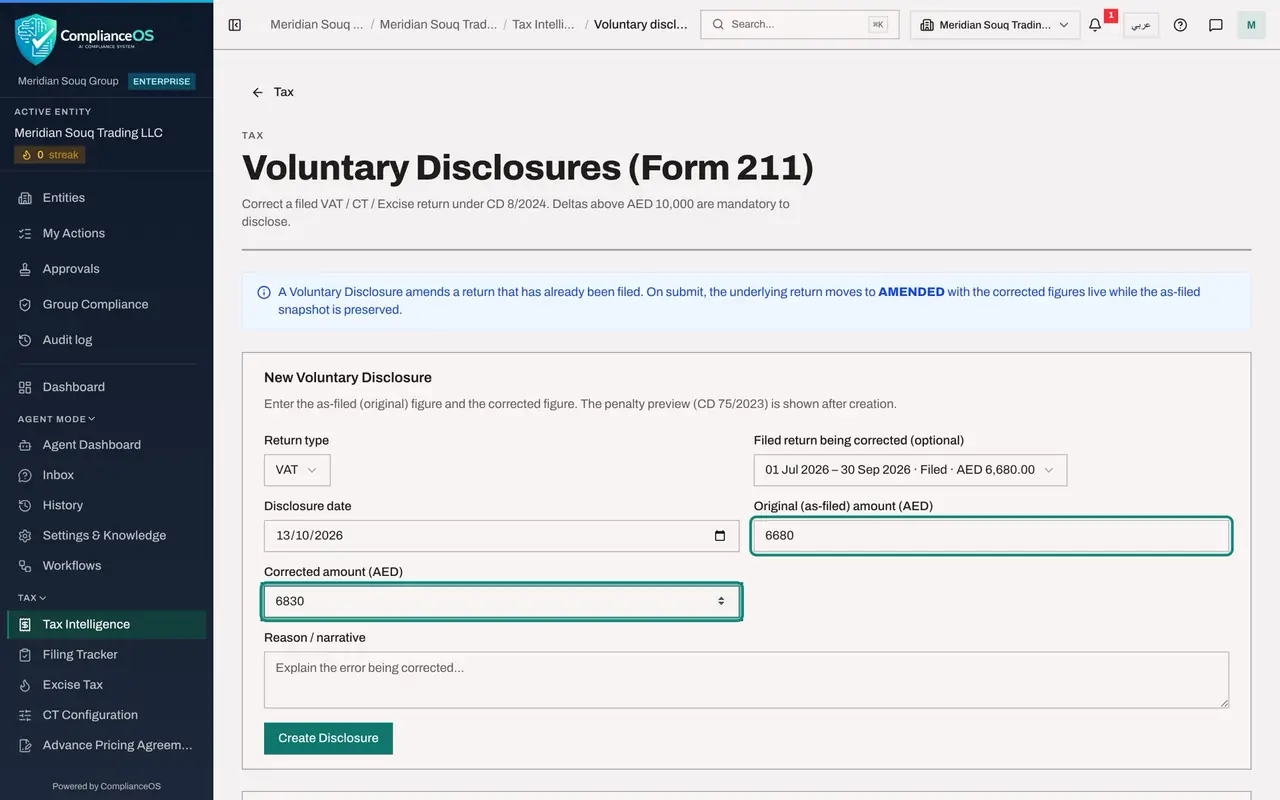Collapse the Agent Mode section
This screenshot has height=800, width=1280.
[56, 419]
